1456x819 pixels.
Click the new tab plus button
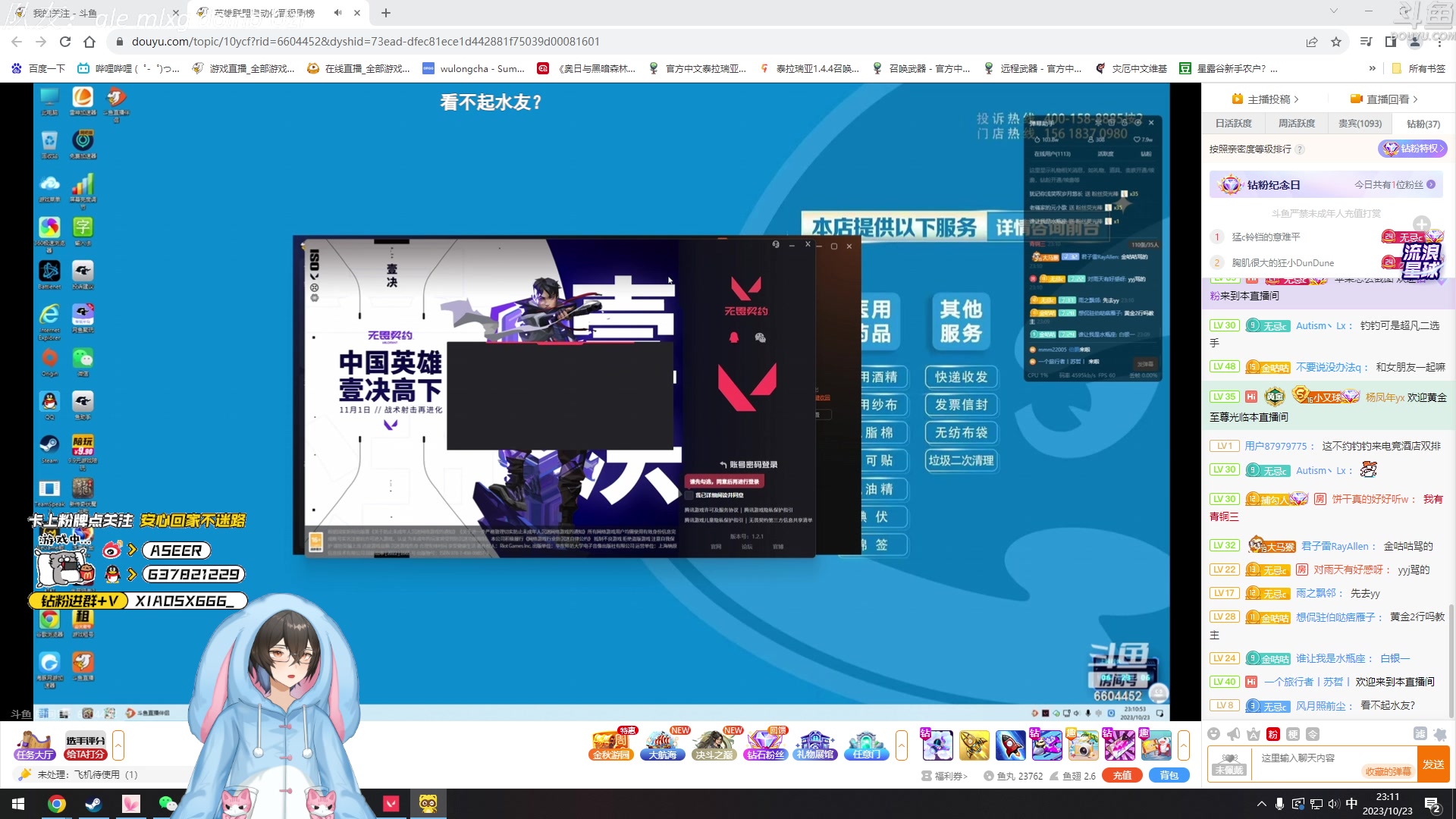click(x=386, y=13)
